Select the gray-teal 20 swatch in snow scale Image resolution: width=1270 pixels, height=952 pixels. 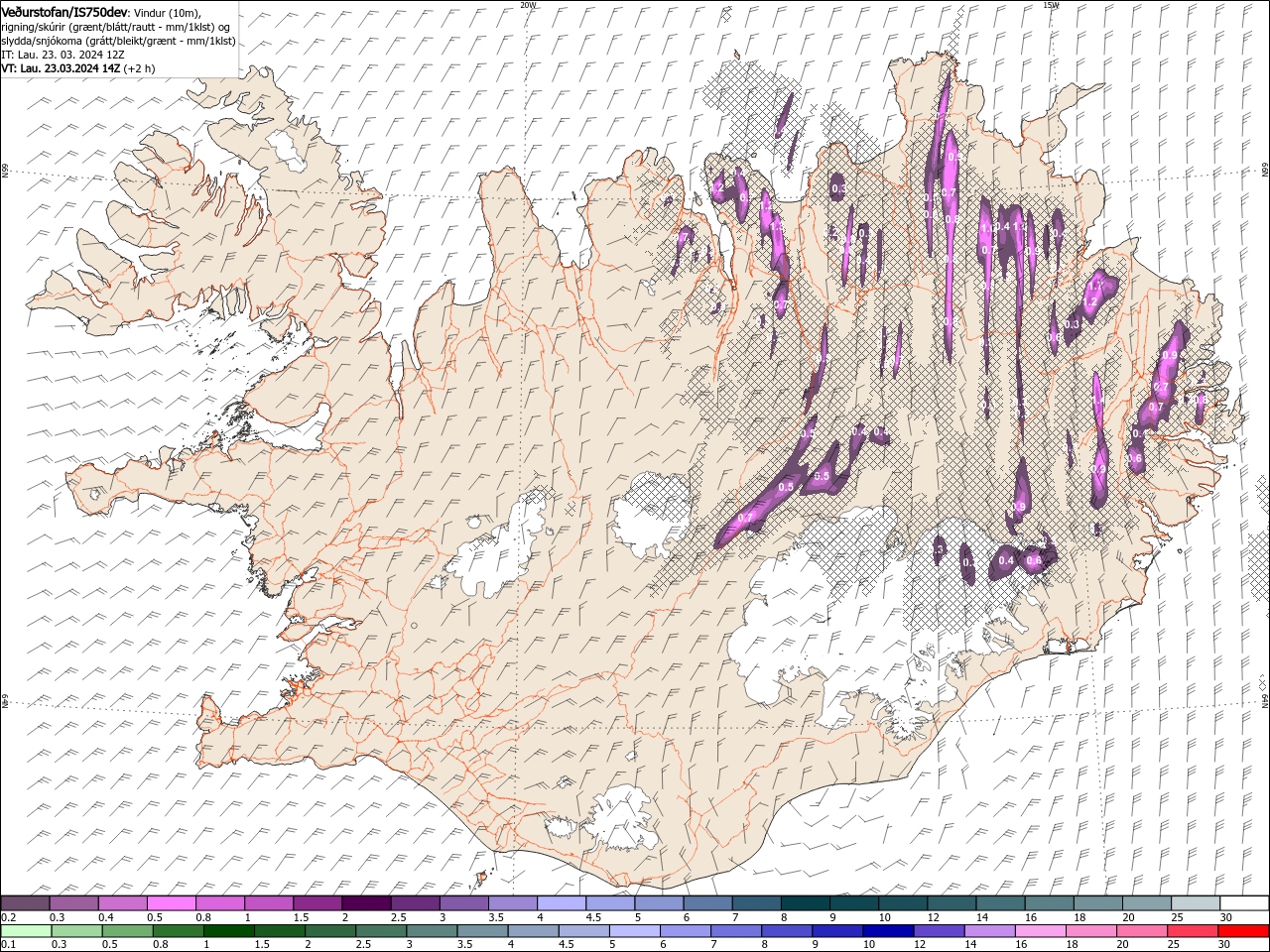click(1145, 903)
